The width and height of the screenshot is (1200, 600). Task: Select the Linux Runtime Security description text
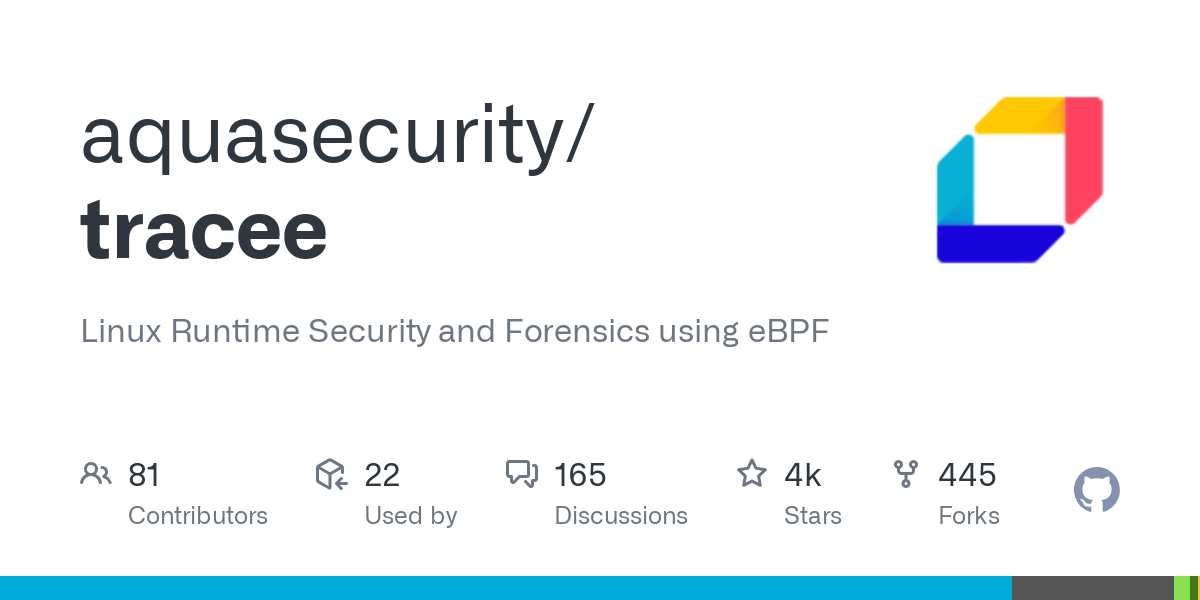455,331
